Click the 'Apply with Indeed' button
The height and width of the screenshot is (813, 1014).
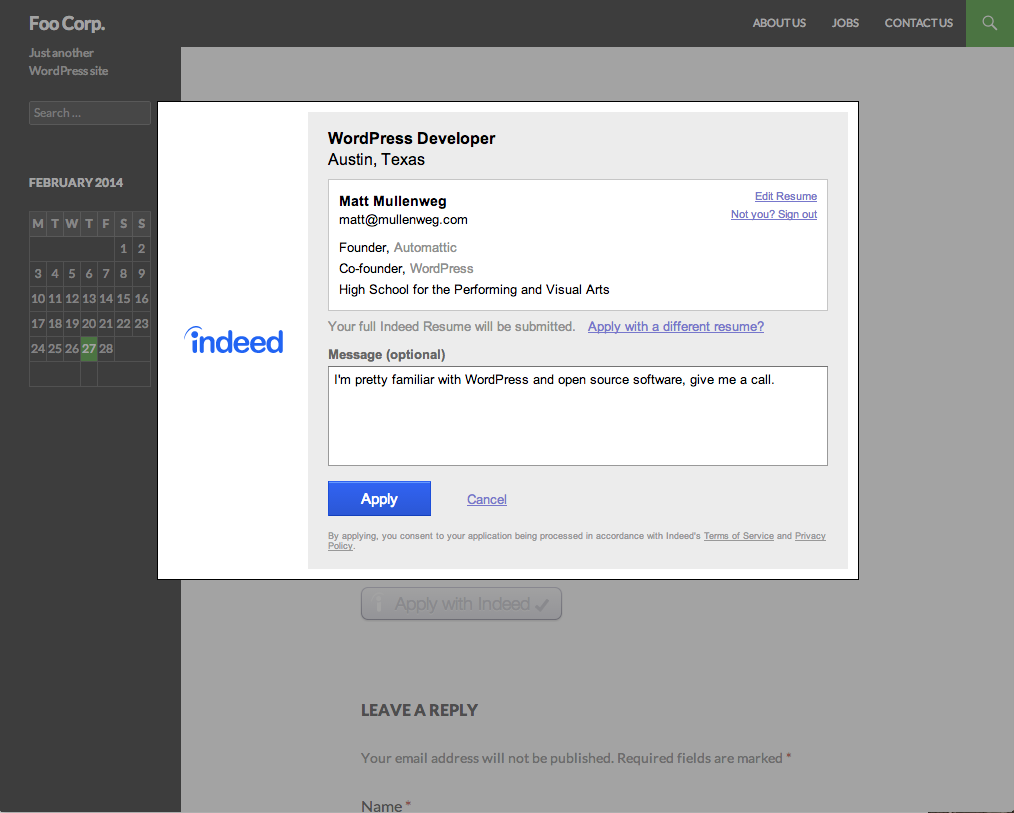click(x=461, y=603)
